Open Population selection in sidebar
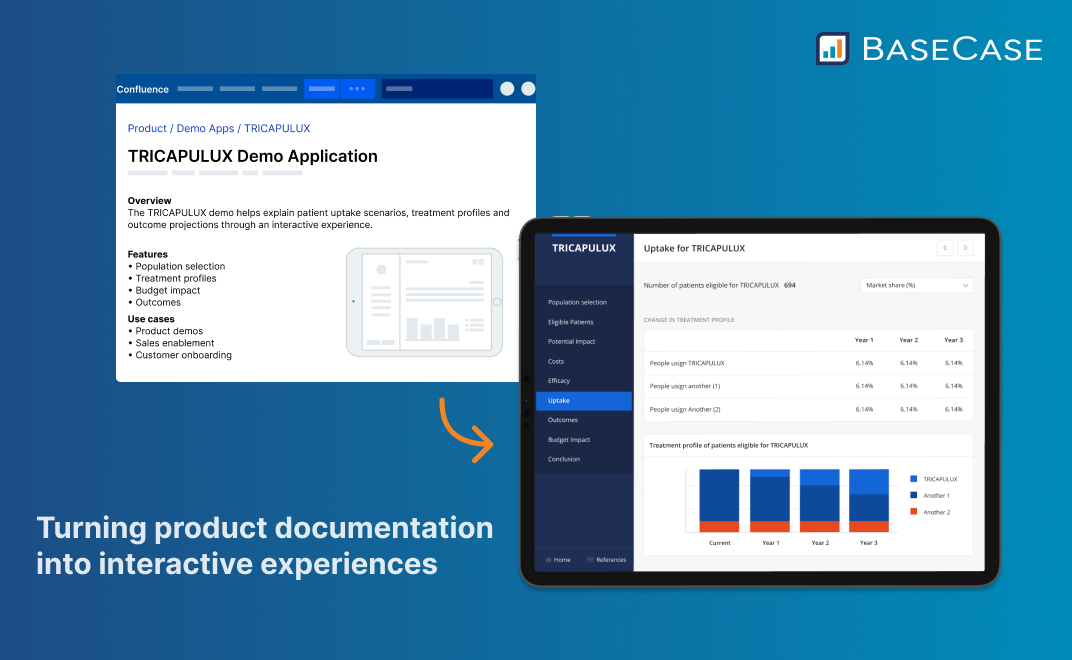Image resolution: width=1072 pixels, height=660 pixels. (x=577, y=302)
